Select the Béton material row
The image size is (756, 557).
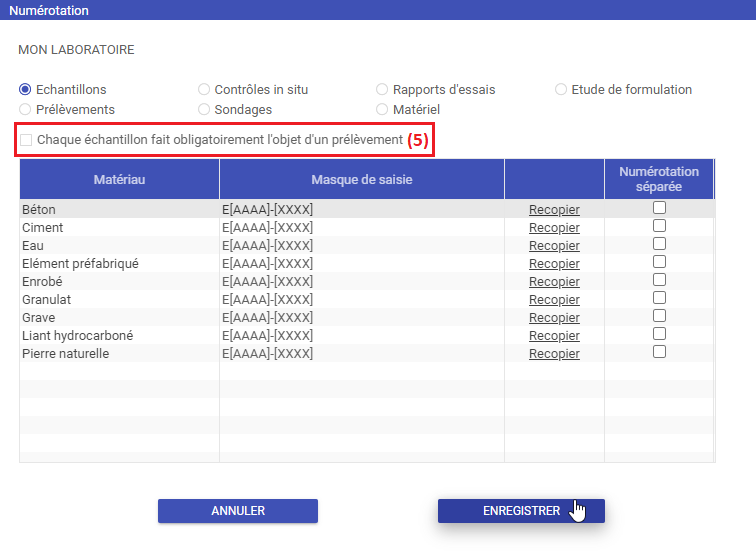(x=119, y=210)
